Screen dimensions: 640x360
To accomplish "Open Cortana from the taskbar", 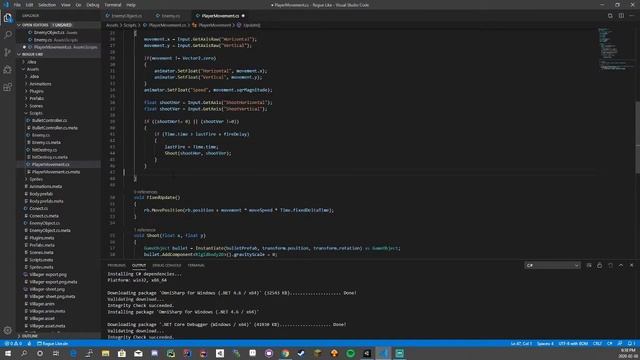I will tap(40, 353).
